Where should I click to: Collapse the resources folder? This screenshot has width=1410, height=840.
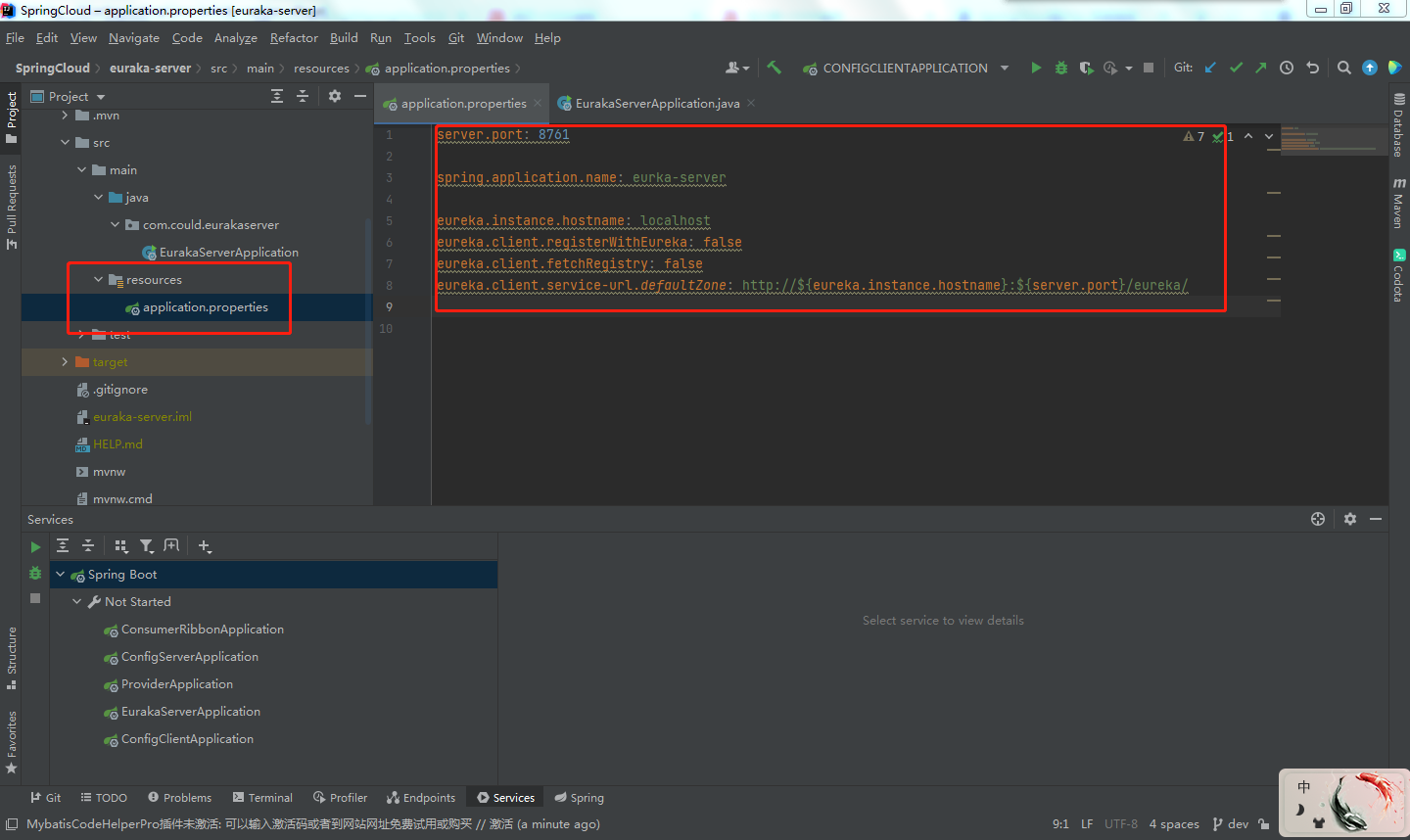[99, 280]
